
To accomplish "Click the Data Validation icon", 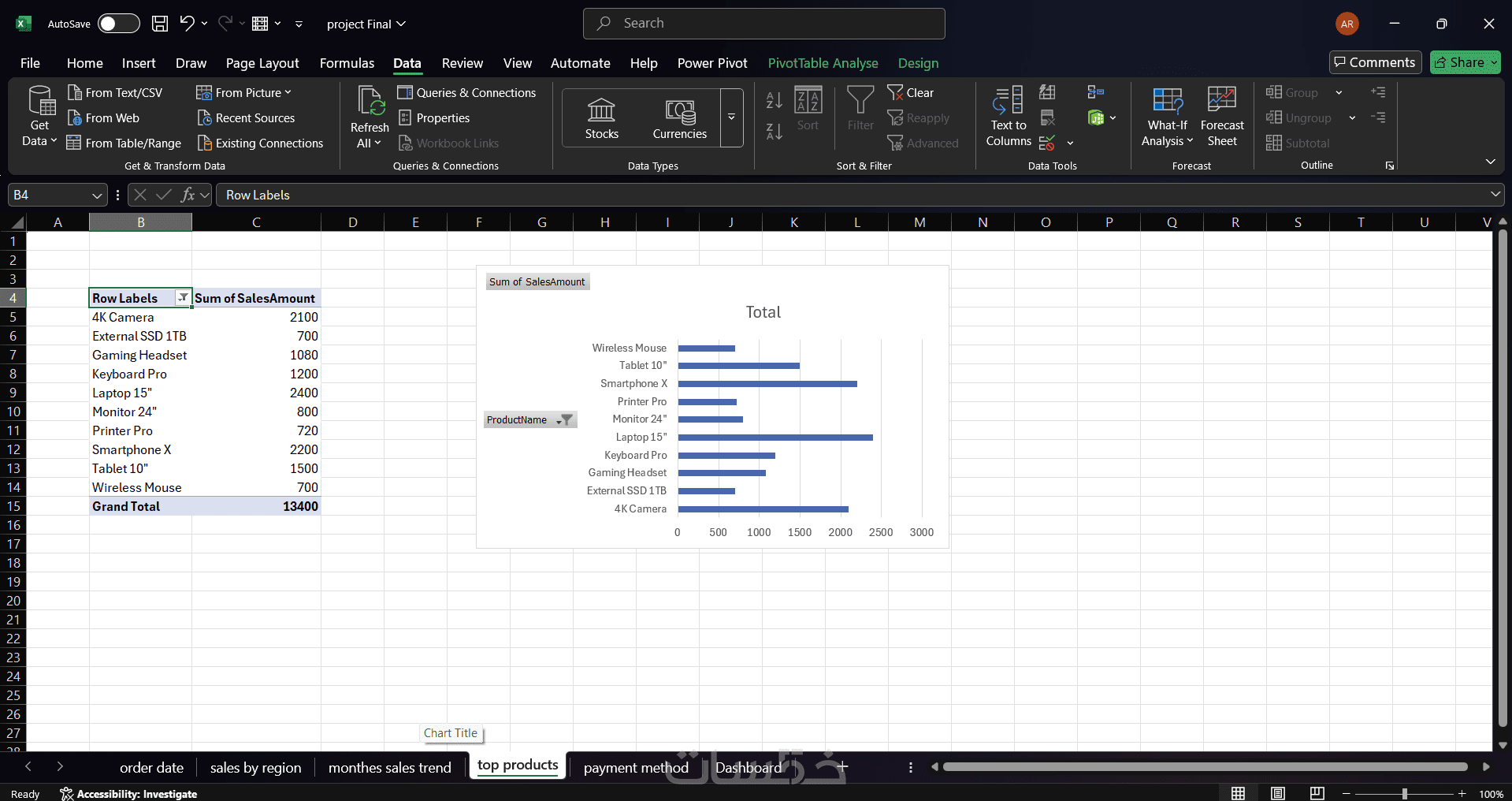I will click(1047, 143).
